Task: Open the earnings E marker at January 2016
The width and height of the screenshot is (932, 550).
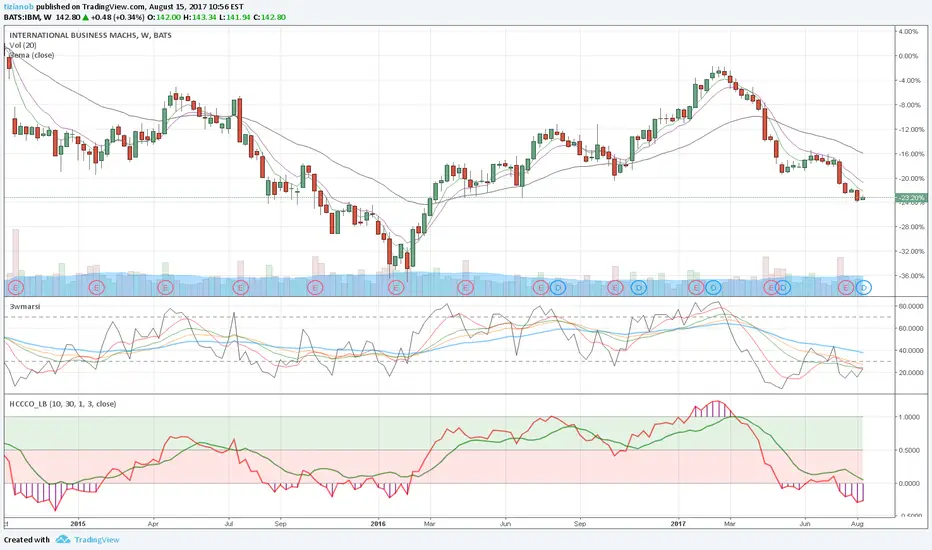Action: (x=396, y=288)
